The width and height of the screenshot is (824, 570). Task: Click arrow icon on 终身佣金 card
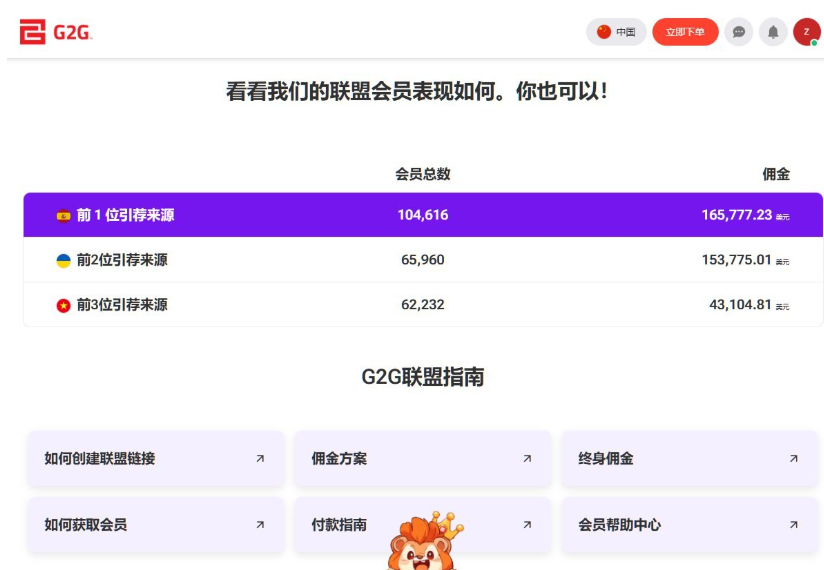click(x=794, y=459)
